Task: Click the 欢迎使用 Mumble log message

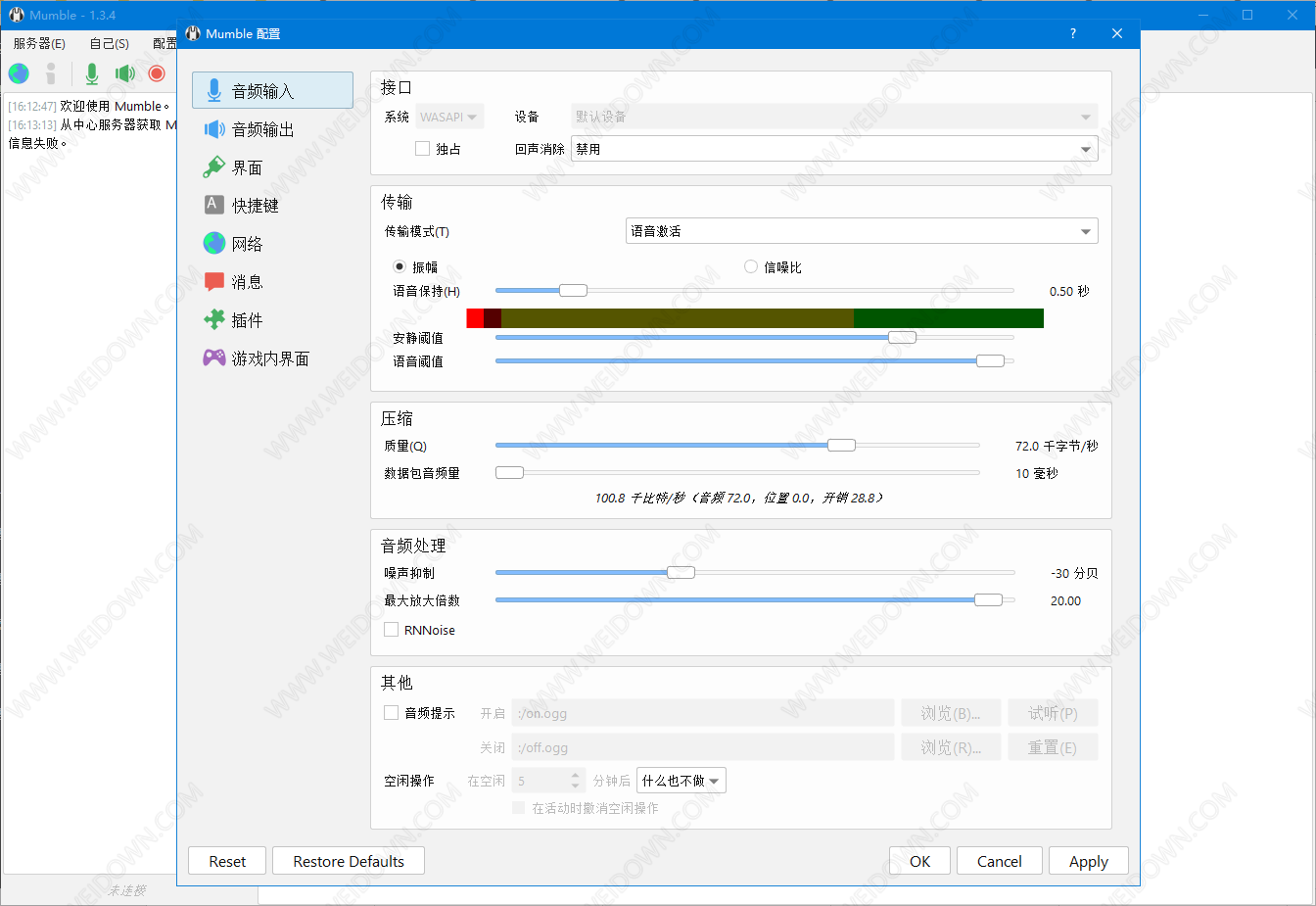Action: pyautogui.click(x=115, y=106)
